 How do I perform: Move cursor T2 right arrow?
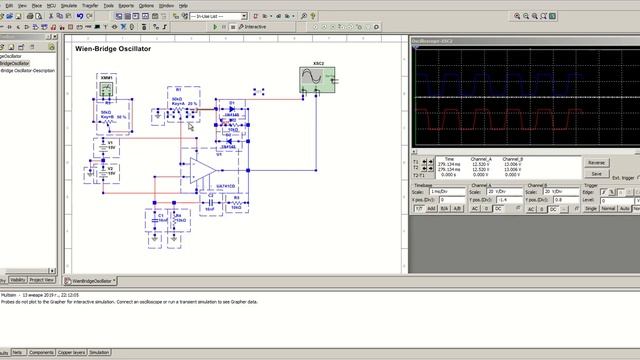click(x=431, y=168)
